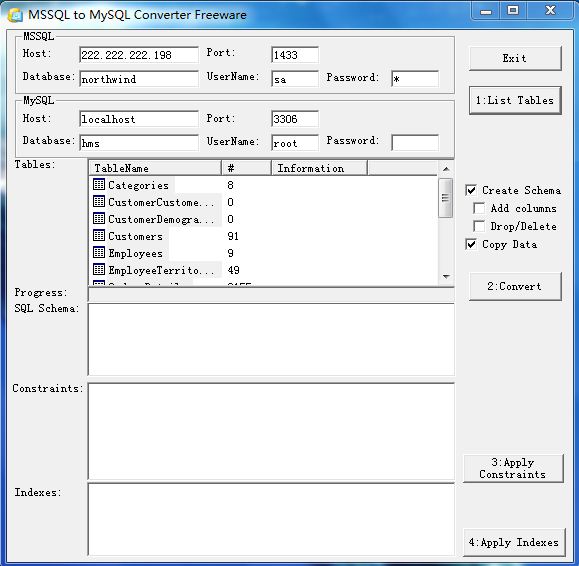Sort by the # column header
Image resolution: width=579 pixels, height=566 pixels.
pyautogui.click(x=246, y=168)
